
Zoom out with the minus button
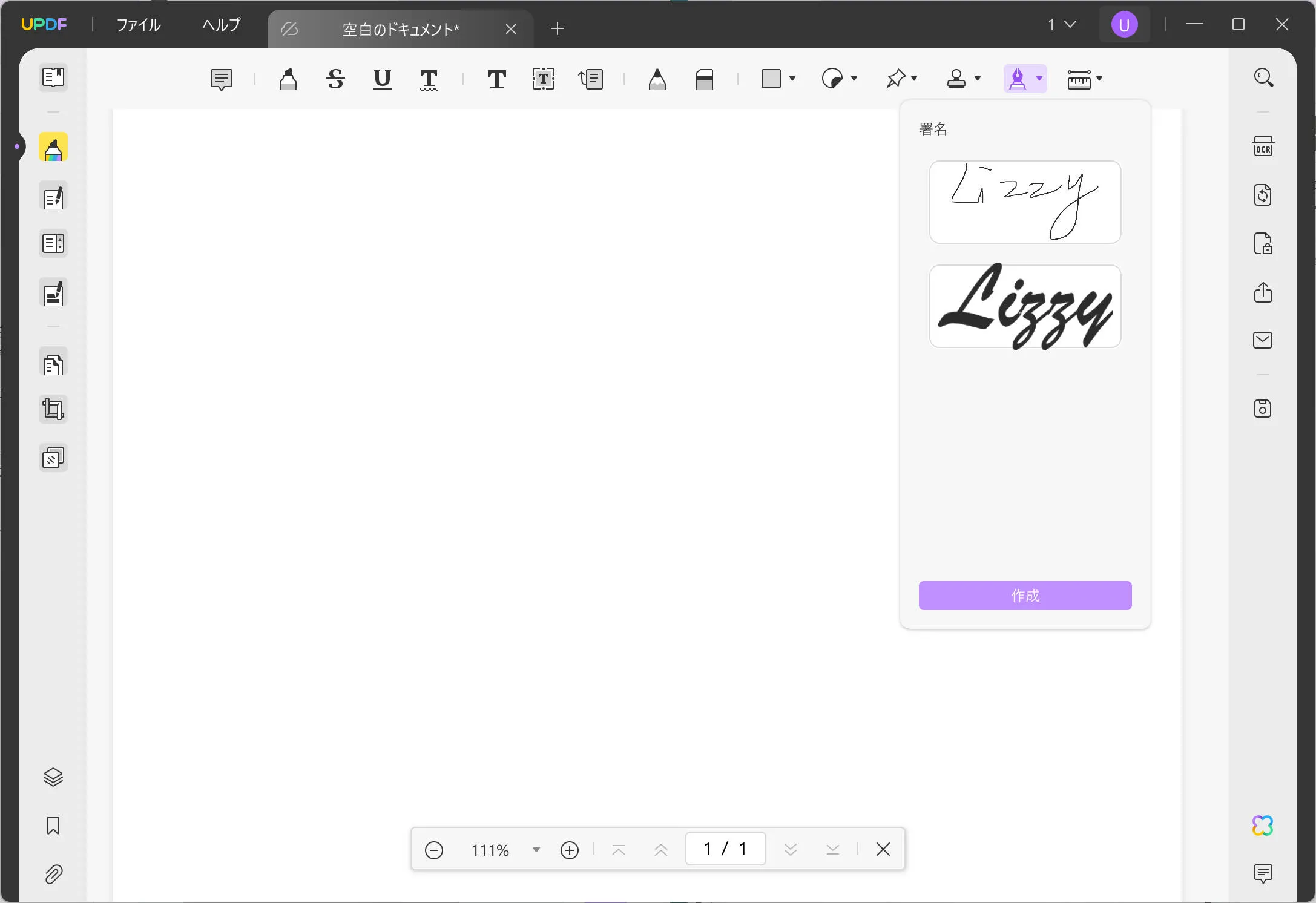(x=434, y=850)
